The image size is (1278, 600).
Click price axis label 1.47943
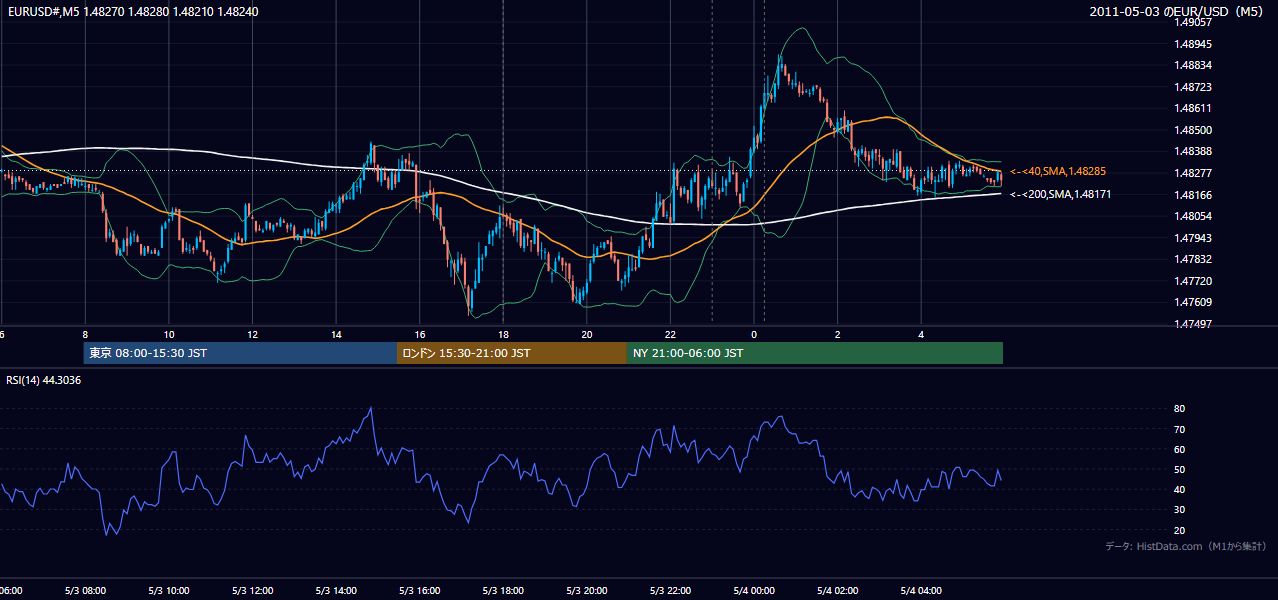point(1193,238)
